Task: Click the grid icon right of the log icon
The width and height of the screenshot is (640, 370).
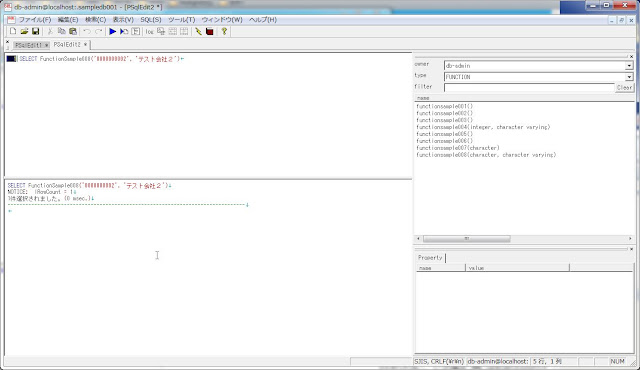Action: 161,31
